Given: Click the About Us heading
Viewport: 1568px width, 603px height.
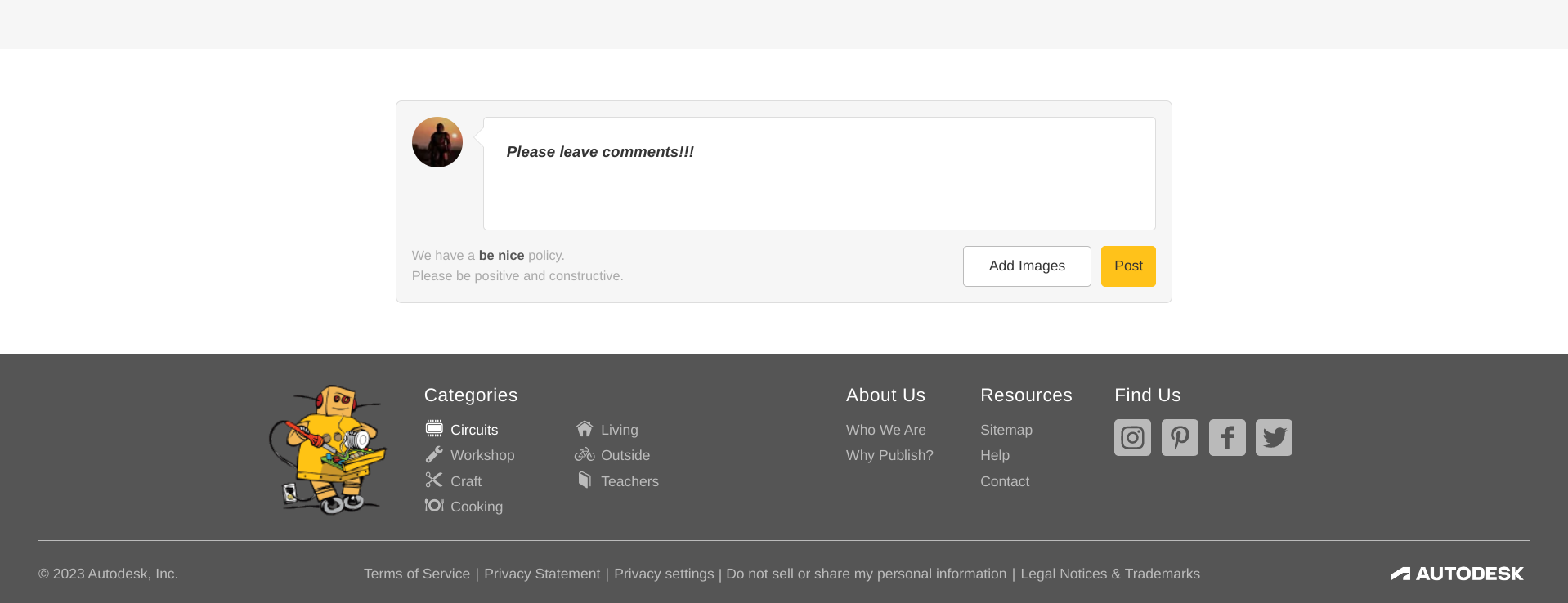Looking at the screenshot, I should click(x=885, y=395).
